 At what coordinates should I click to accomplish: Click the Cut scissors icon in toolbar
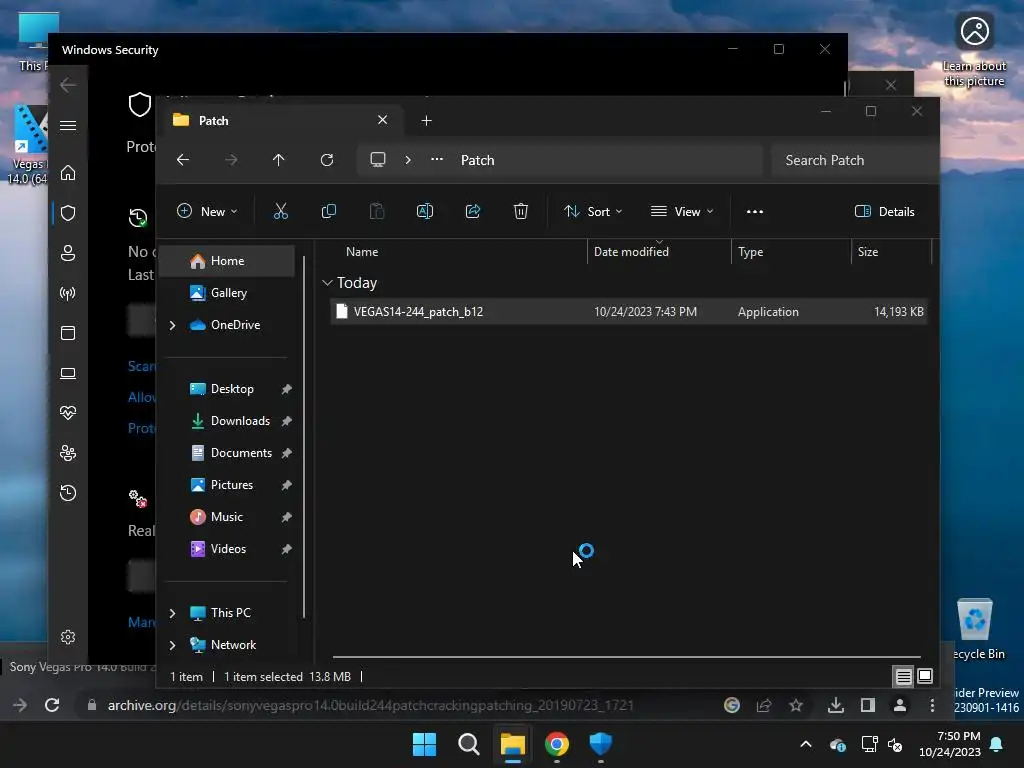[280, 212]
